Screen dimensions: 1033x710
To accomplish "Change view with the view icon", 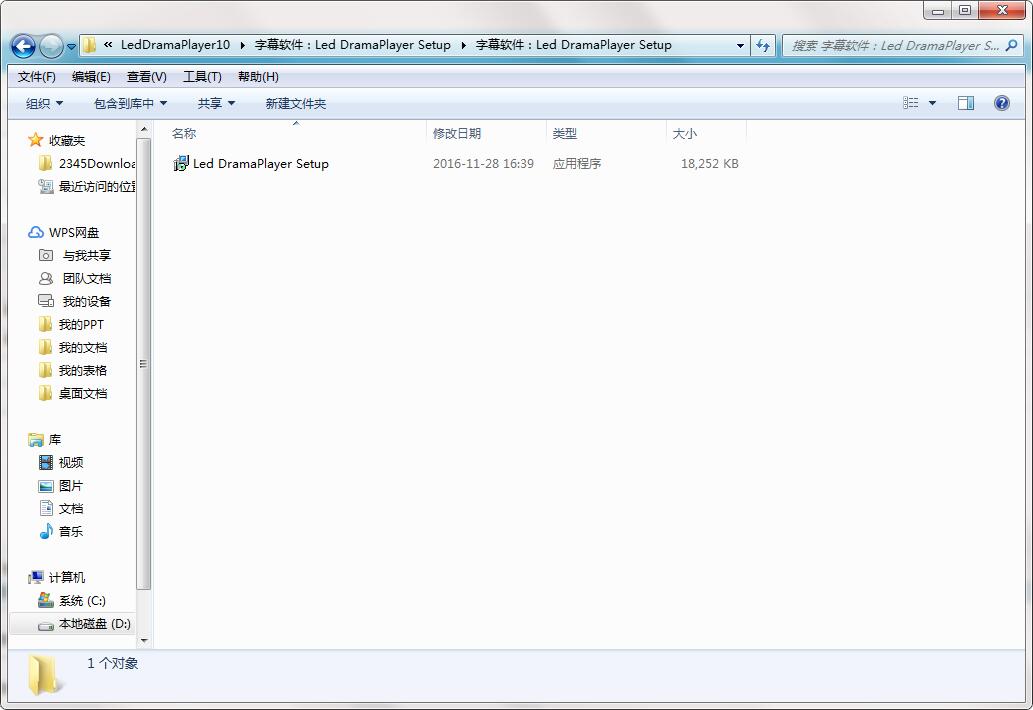I will click(x=910, y=103).
